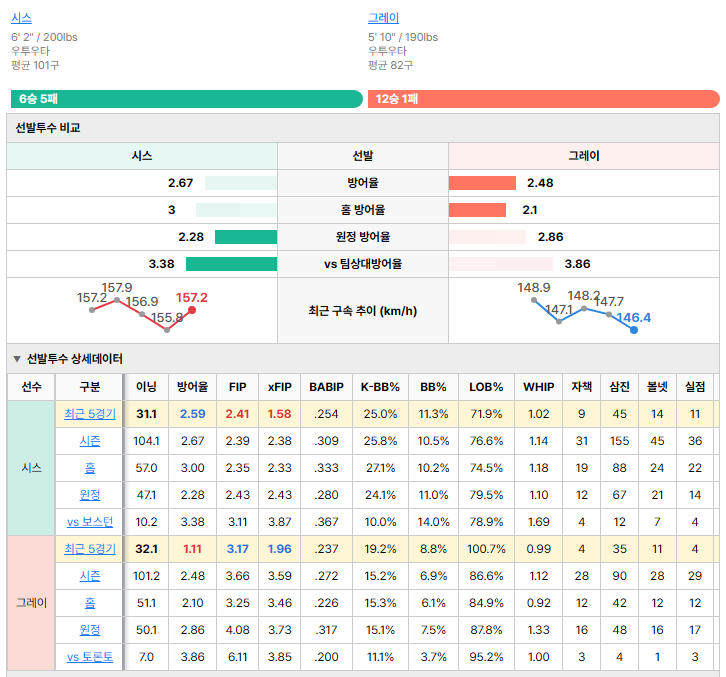Click the 6.11 FIP value vs 토론토
The height and width of the screenshot is (677, 726).
click(238, 657)
